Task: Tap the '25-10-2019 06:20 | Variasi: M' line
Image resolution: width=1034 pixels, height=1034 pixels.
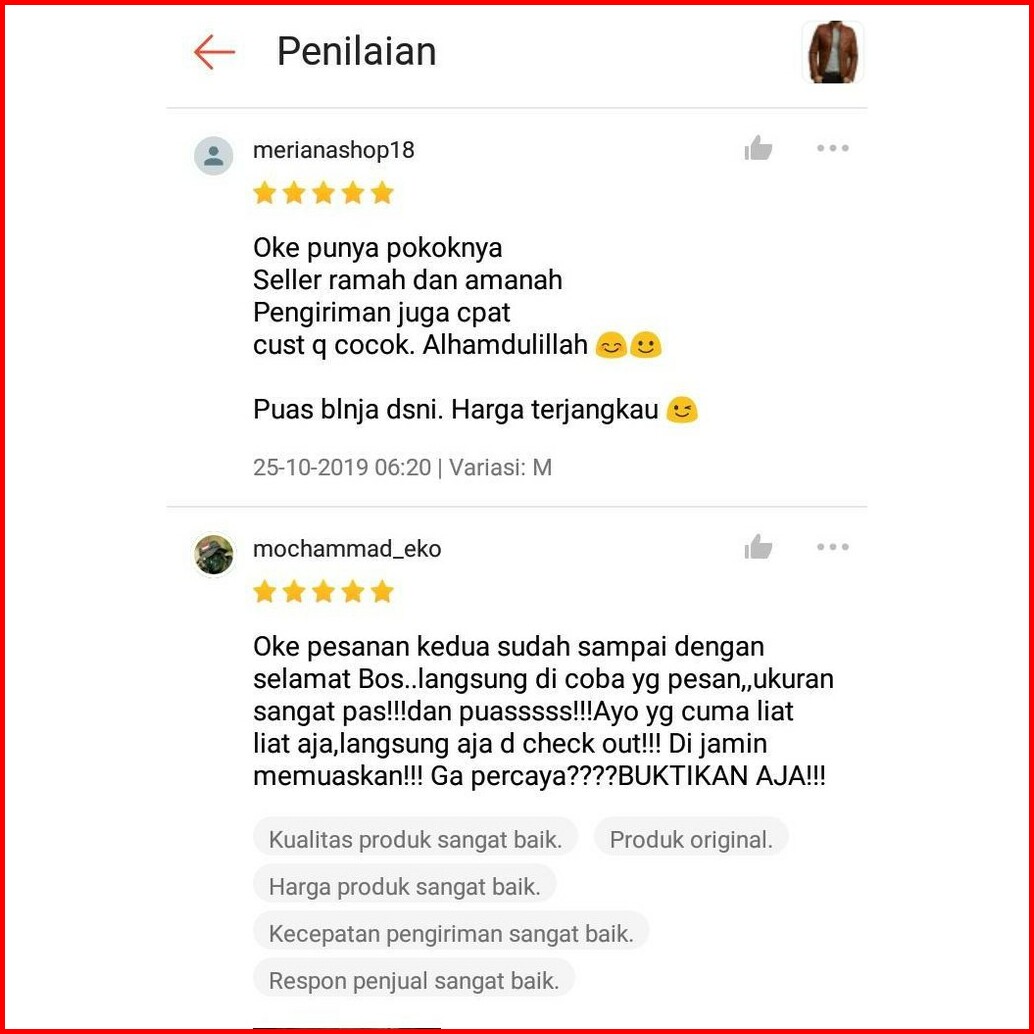Action: 402,468
